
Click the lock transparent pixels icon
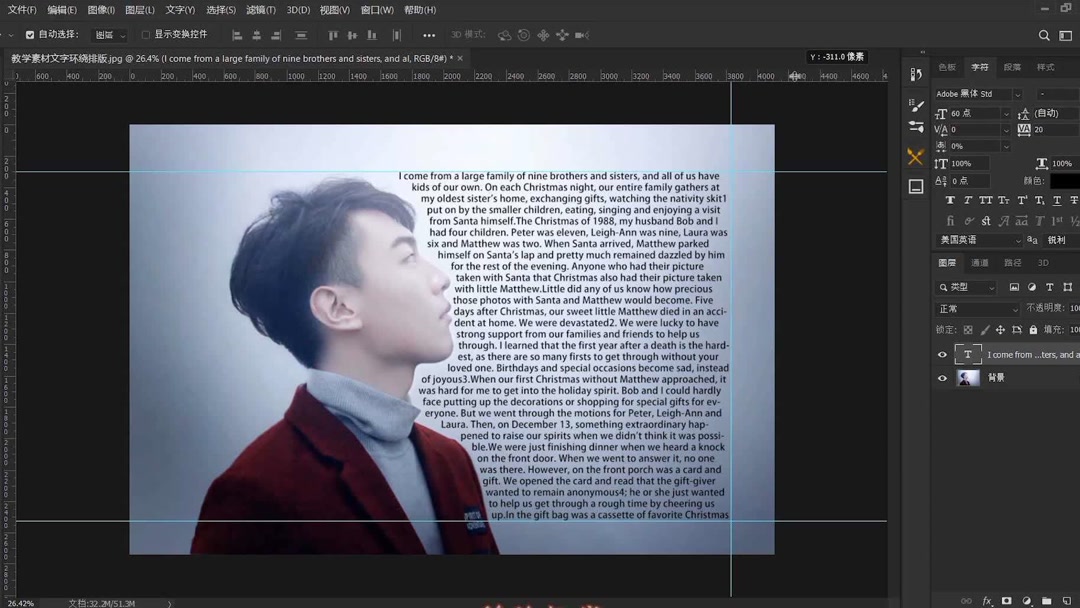click(969, 330)
